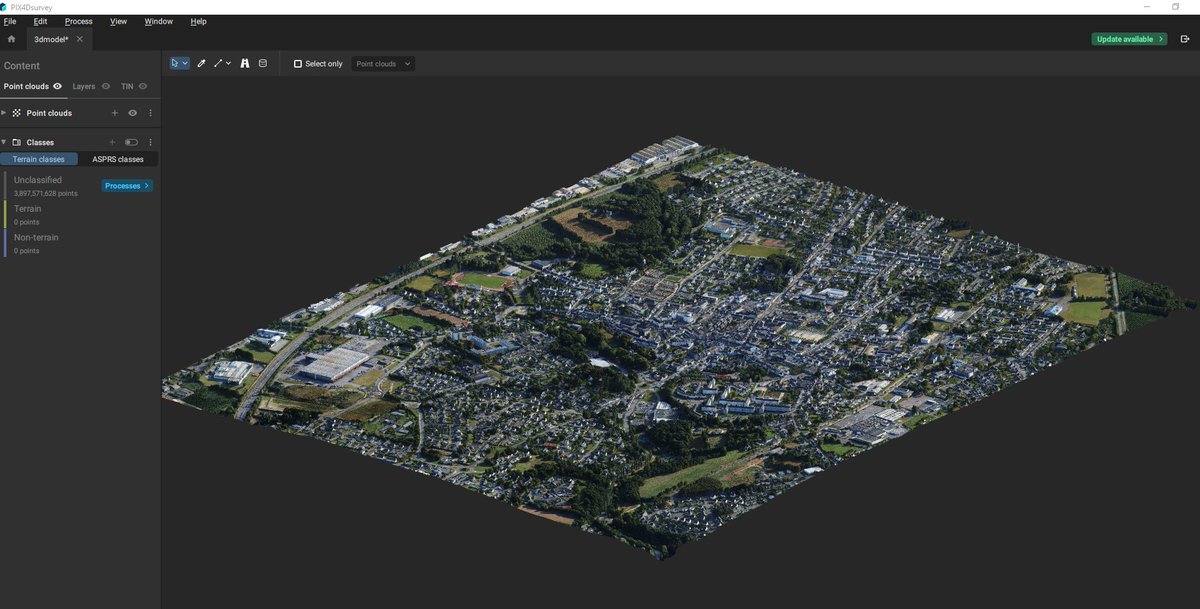Open the Point clouds selection dropdown
Image resolution: width=1200 pixels, height=609 pixels.
coord(383,63)
